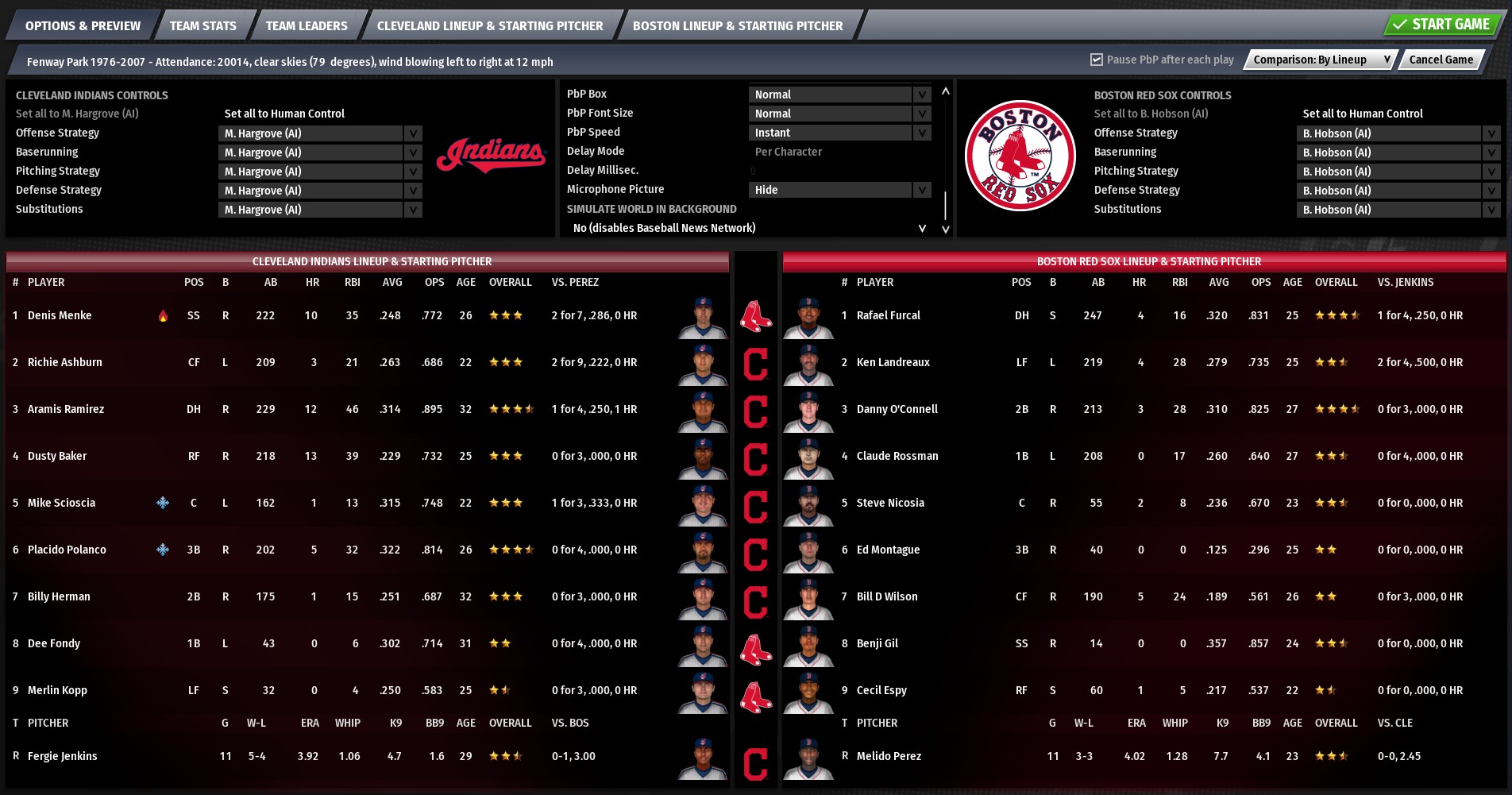Click Rafael Furcal's player portrait

(x=808, y=318)
